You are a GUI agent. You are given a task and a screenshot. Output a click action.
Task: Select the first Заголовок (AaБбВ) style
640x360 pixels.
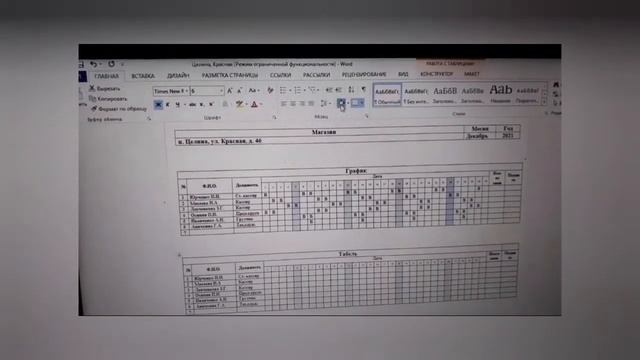(444, 95)
